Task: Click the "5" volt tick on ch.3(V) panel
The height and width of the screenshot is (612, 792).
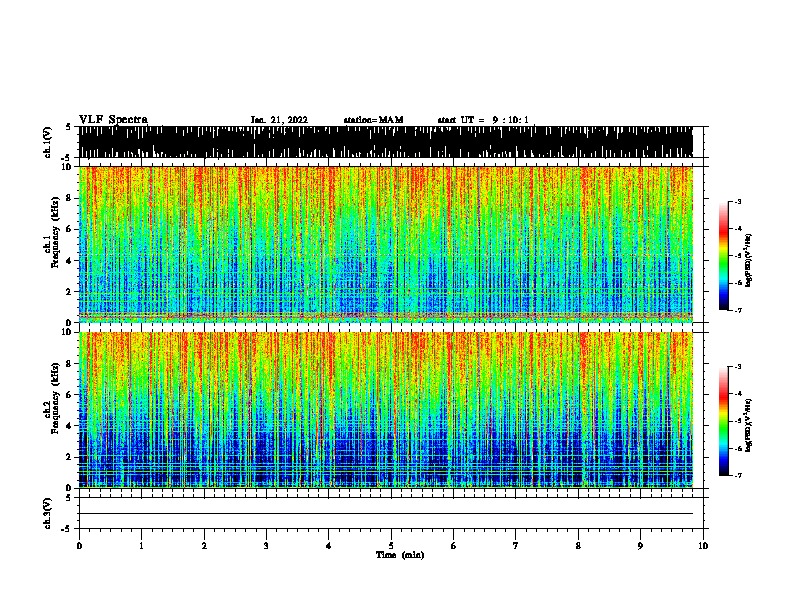Action: click(68, 498)
